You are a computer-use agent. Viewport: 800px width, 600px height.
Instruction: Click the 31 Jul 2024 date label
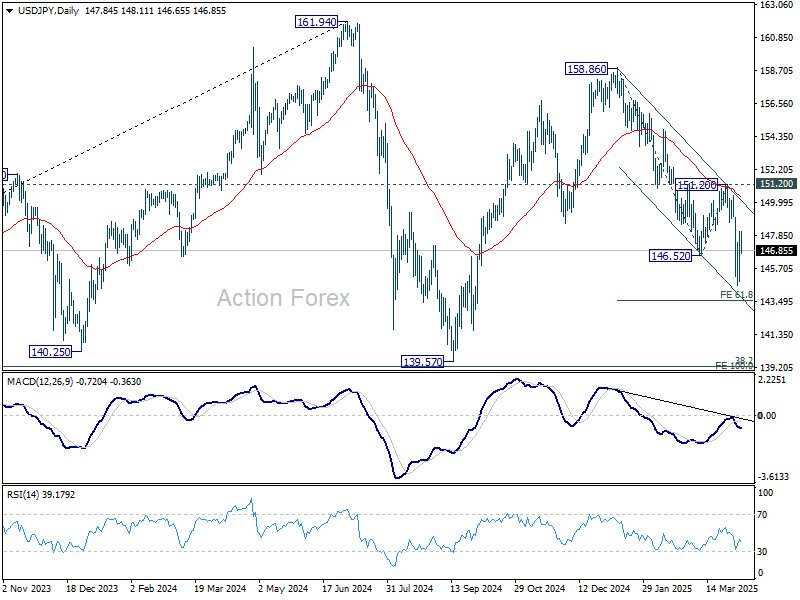[x=409, y=588]
